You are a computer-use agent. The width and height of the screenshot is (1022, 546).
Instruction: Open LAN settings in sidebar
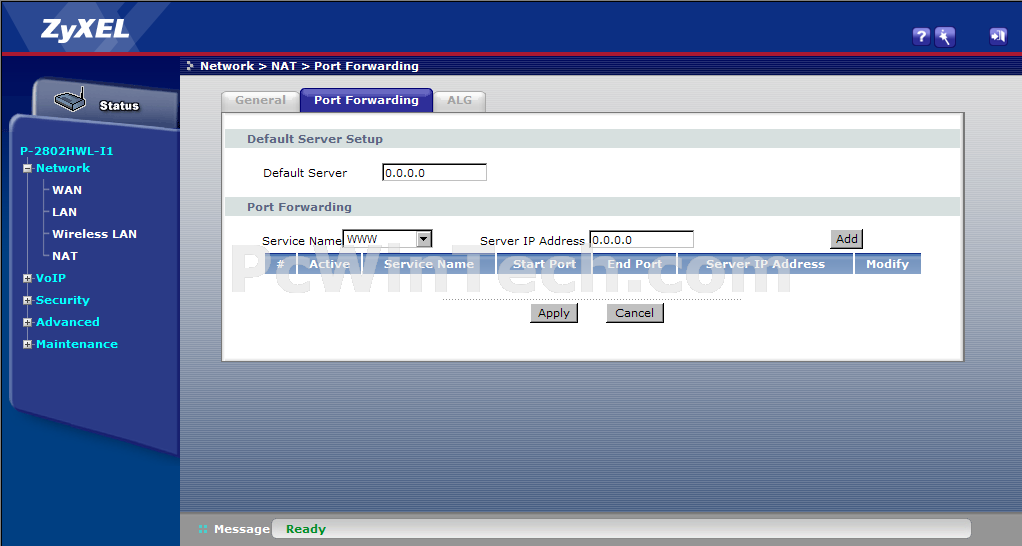65,212
